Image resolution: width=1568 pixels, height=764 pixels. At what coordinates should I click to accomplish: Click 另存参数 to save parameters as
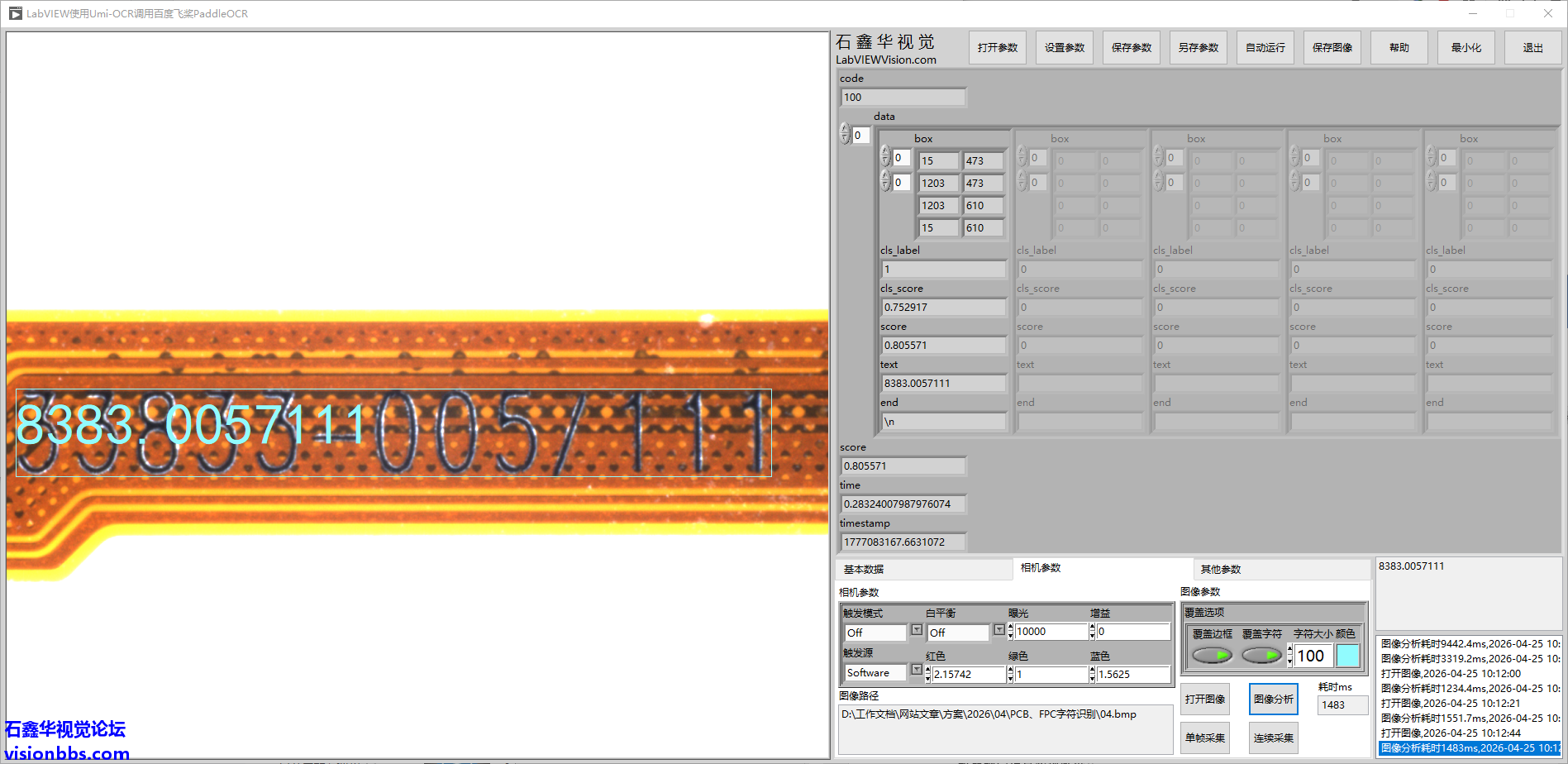click(1198, 47)
